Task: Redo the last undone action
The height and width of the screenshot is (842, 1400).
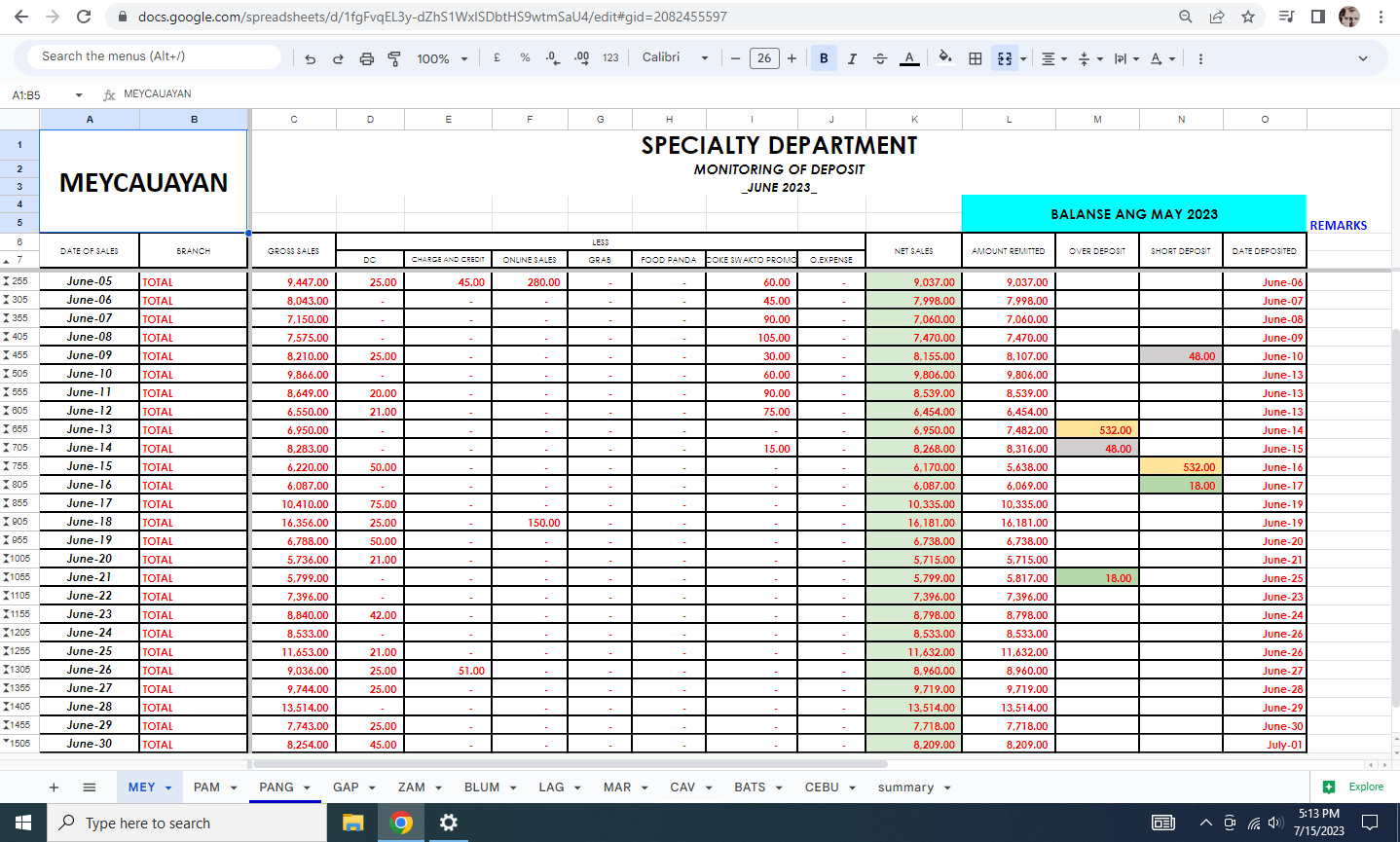Action: [338, 58]
